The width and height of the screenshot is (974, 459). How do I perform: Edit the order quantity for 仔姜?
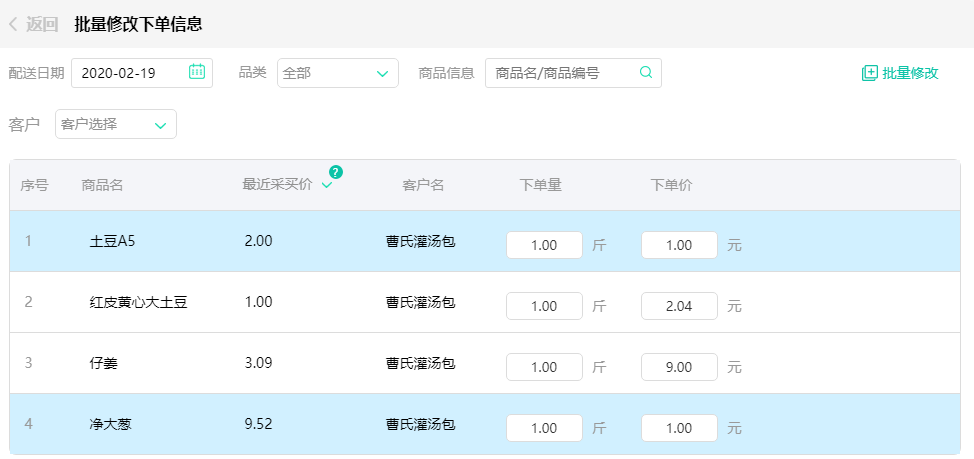click(x=544, y=366)
